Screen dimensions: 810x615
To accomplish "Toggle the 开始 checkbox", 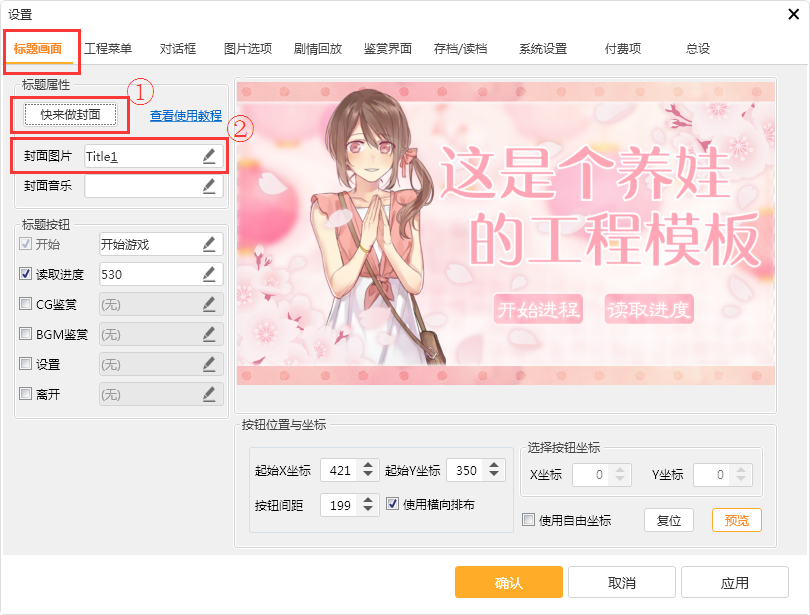I will click(25, 243).
